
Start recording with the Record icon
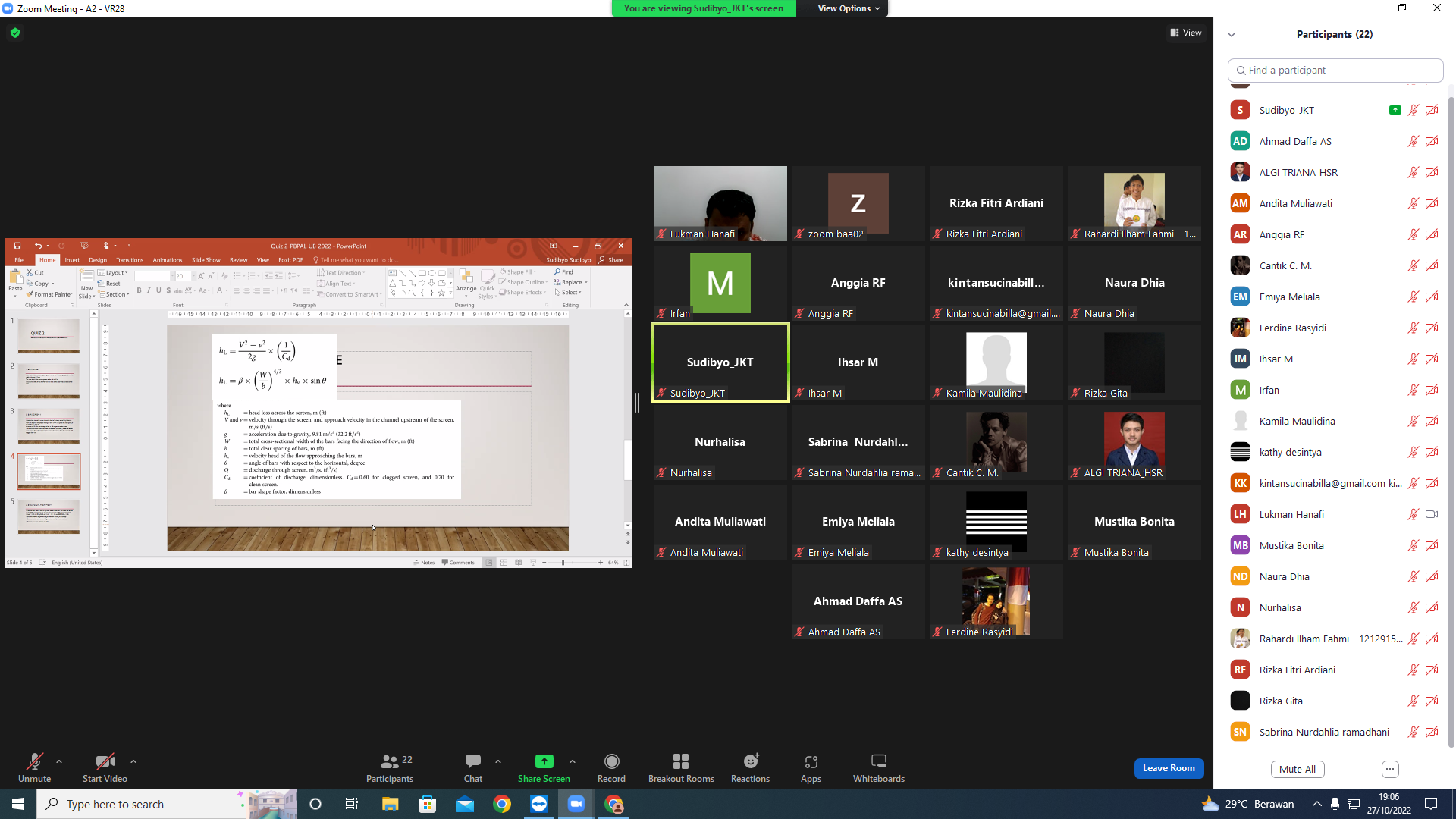(x=611, y=761)
